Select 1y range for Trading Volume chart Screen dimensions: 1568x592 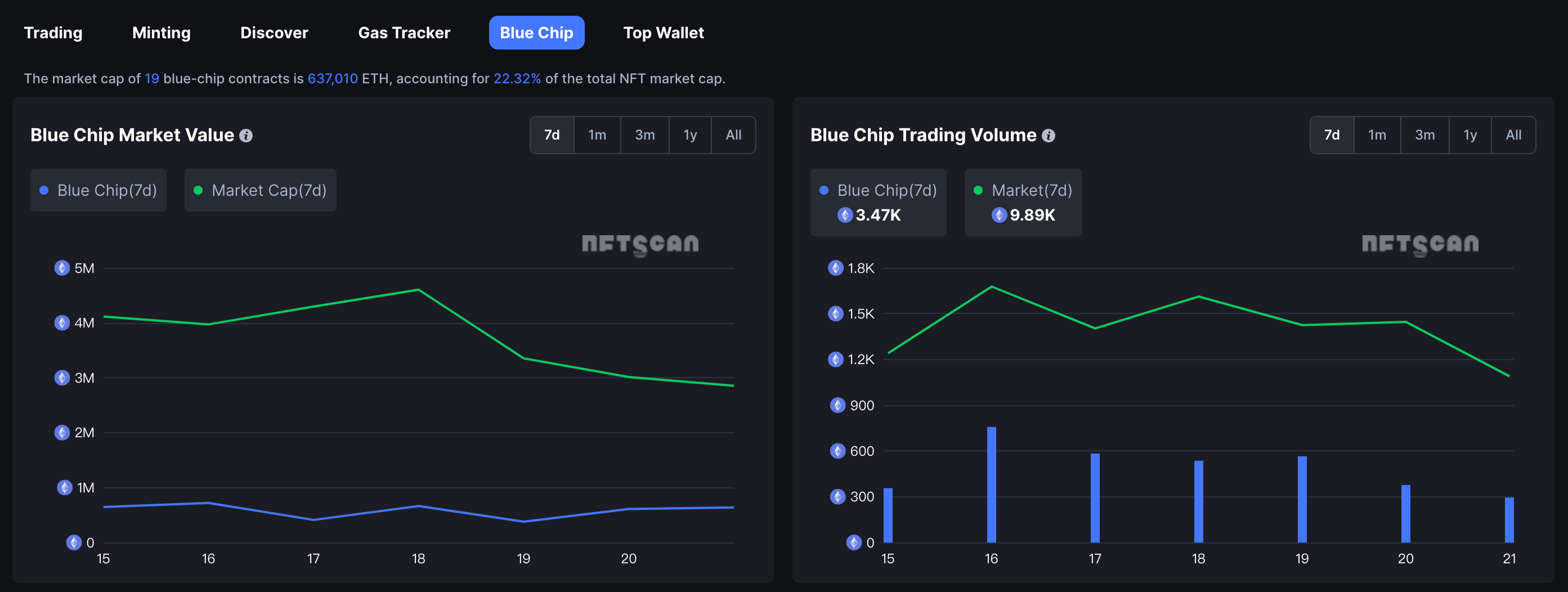pyautogui.click(x=1470, y=135)
